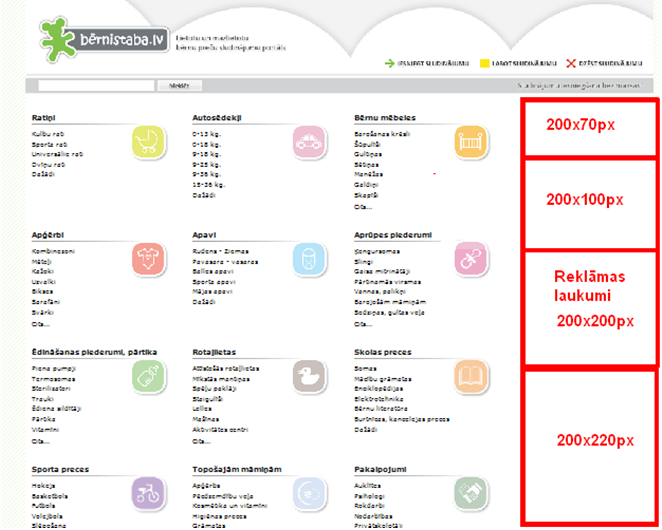Open the Dzēst sludinājumu link
662x530 pixels.
(x=610, y=63)
